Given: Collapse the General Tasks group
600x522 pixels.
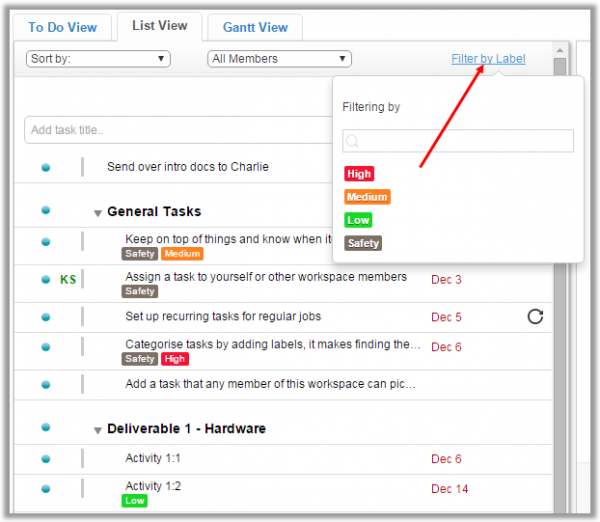Looking at the screenshot, I should pos(98,213).
